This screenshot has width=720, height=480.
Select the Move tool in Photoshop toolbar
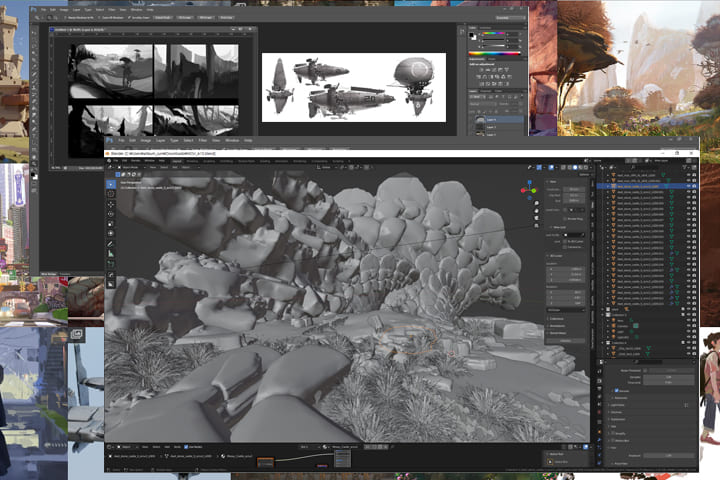point(35,33)
